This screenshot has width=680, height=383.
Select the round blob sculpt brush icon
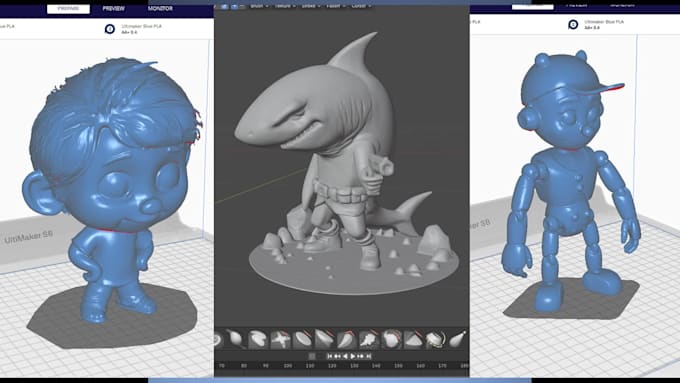pyautogui.click(x=392, y=339)
